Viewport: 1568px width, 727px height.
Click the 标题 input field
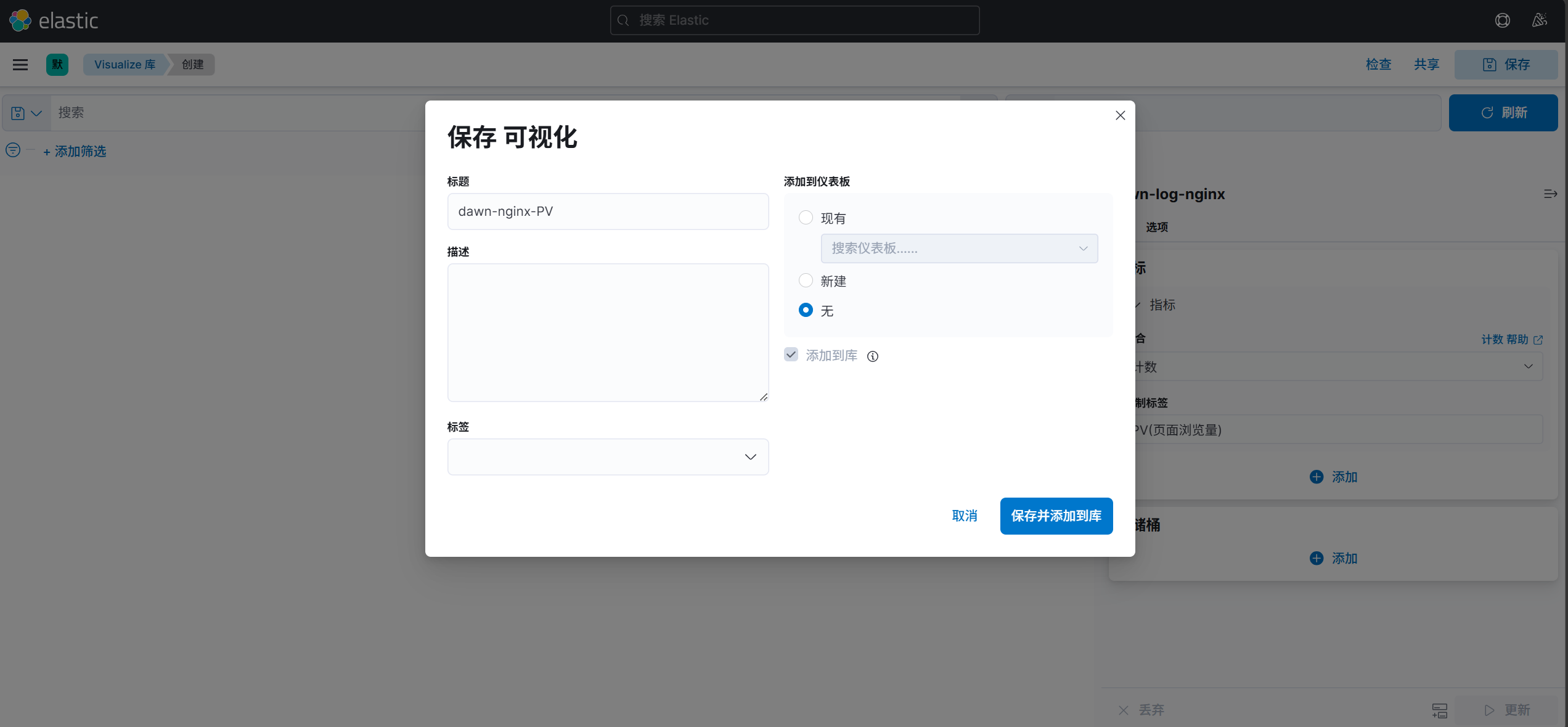[608, 212]
